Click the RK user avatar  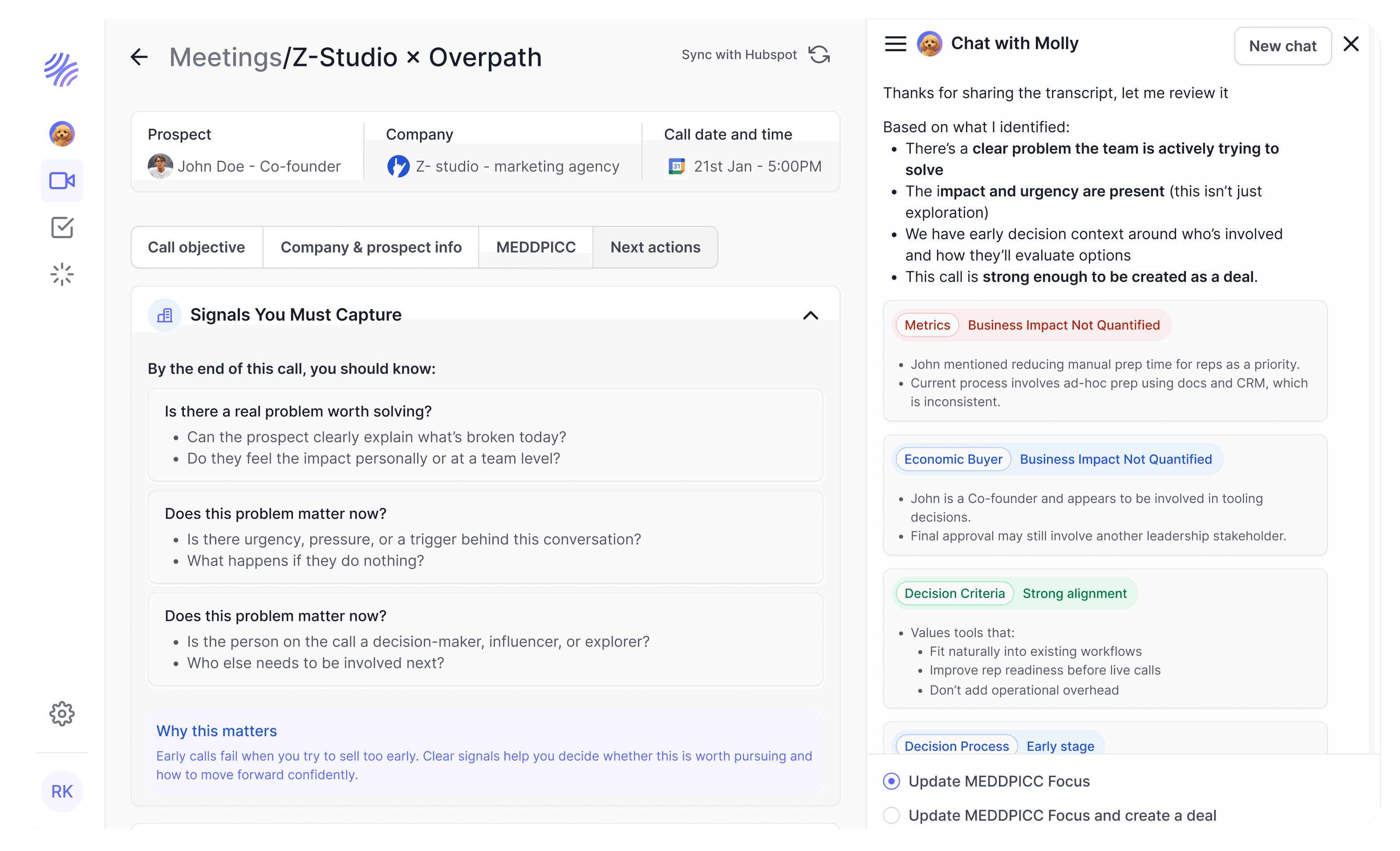pos(62,791)
